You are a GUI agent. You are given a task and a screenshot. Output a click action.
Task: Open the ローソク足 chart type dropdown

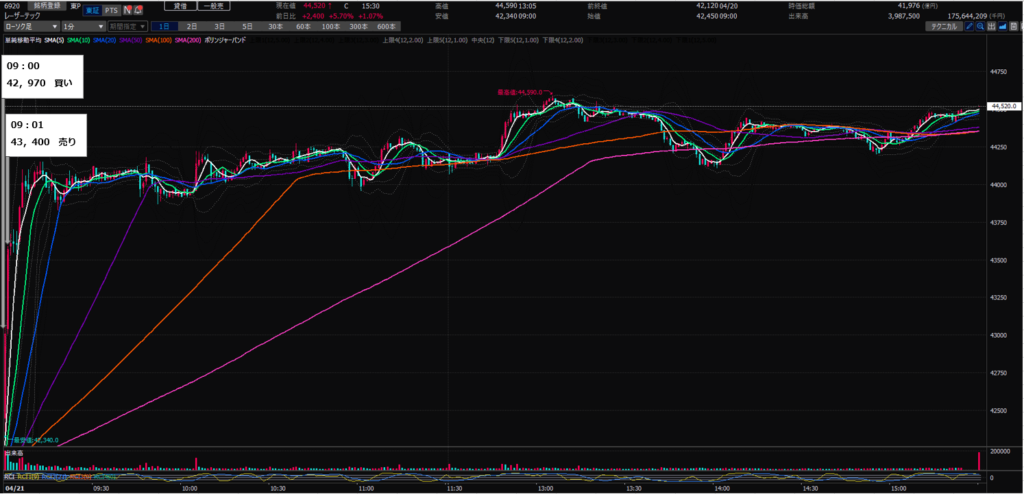28,26
